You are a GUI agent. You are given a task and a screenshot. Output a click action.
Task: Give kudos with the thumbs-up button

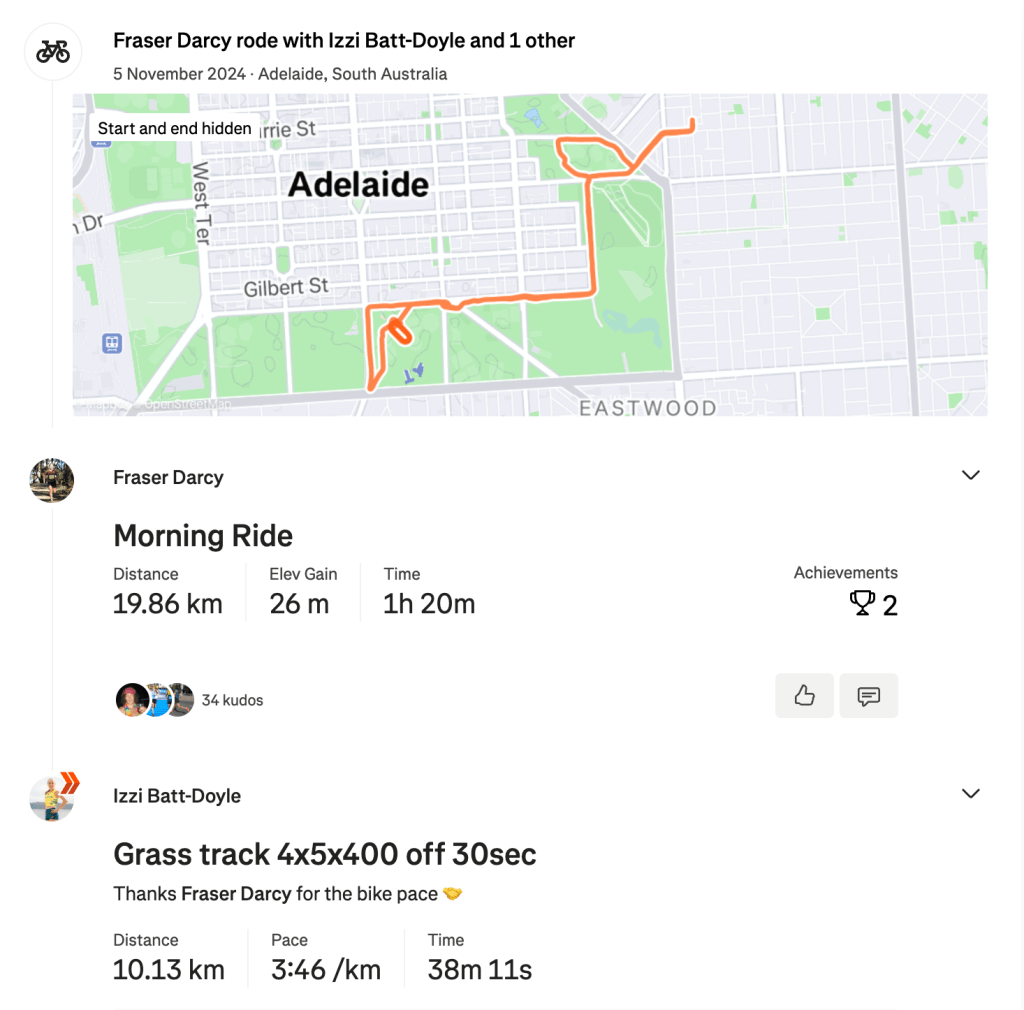tap(804, 696)
